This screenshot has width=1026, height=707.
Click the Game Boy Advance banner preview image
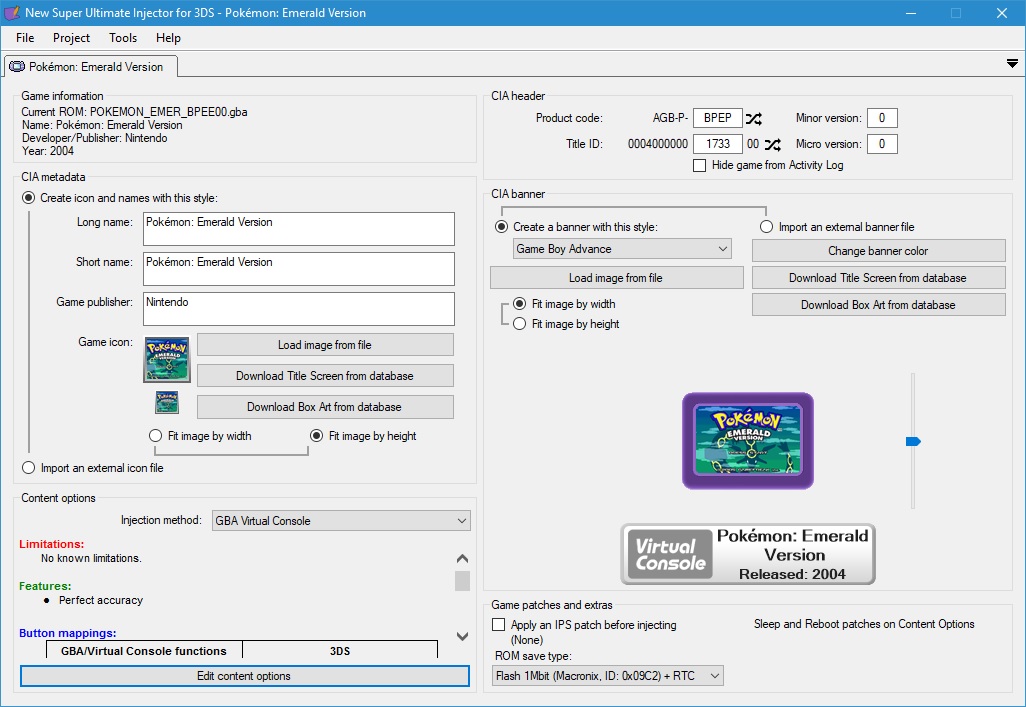748,441
